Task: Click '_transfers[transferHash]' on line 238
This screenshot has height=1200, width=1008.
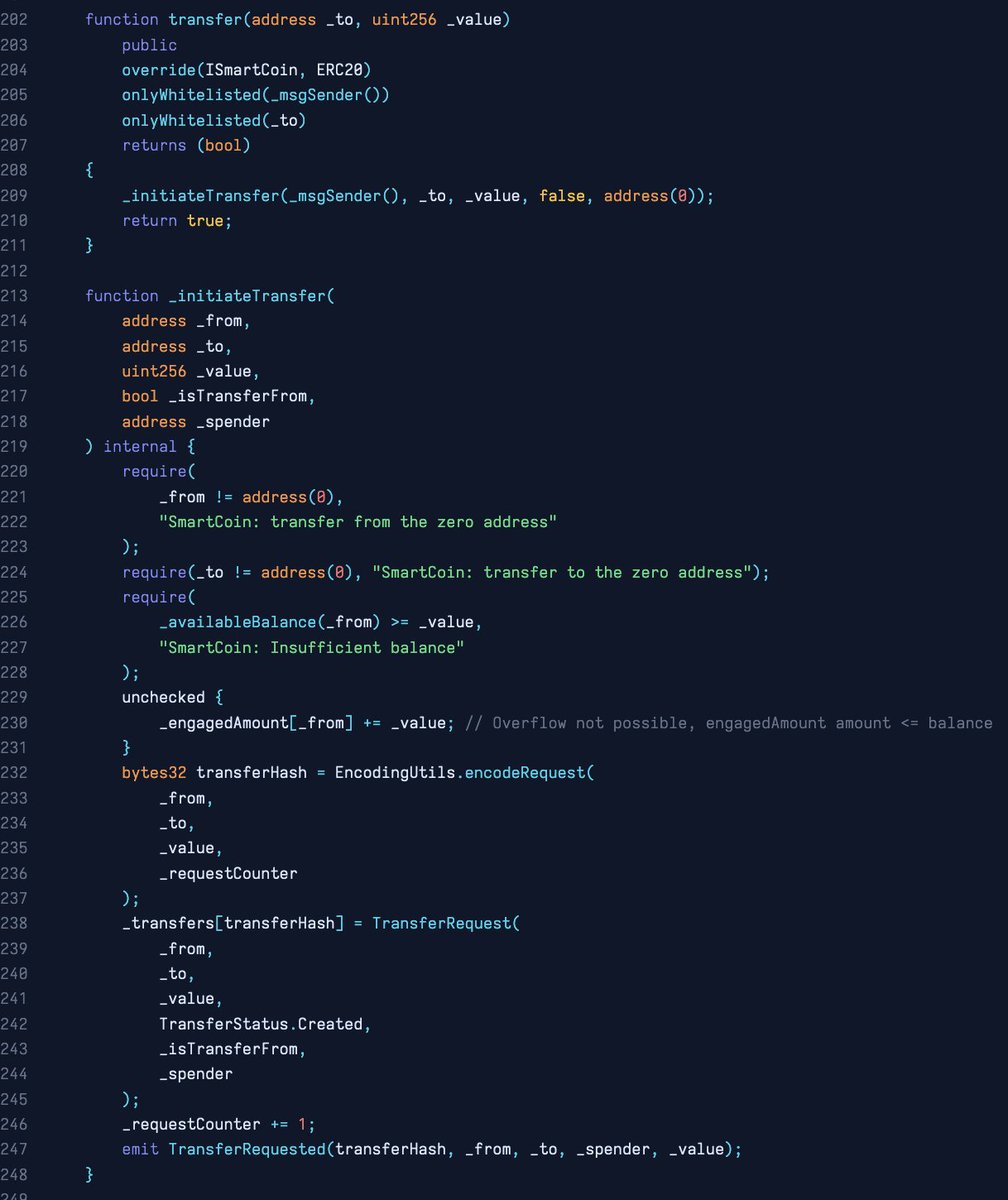Action: coord(232,923)
